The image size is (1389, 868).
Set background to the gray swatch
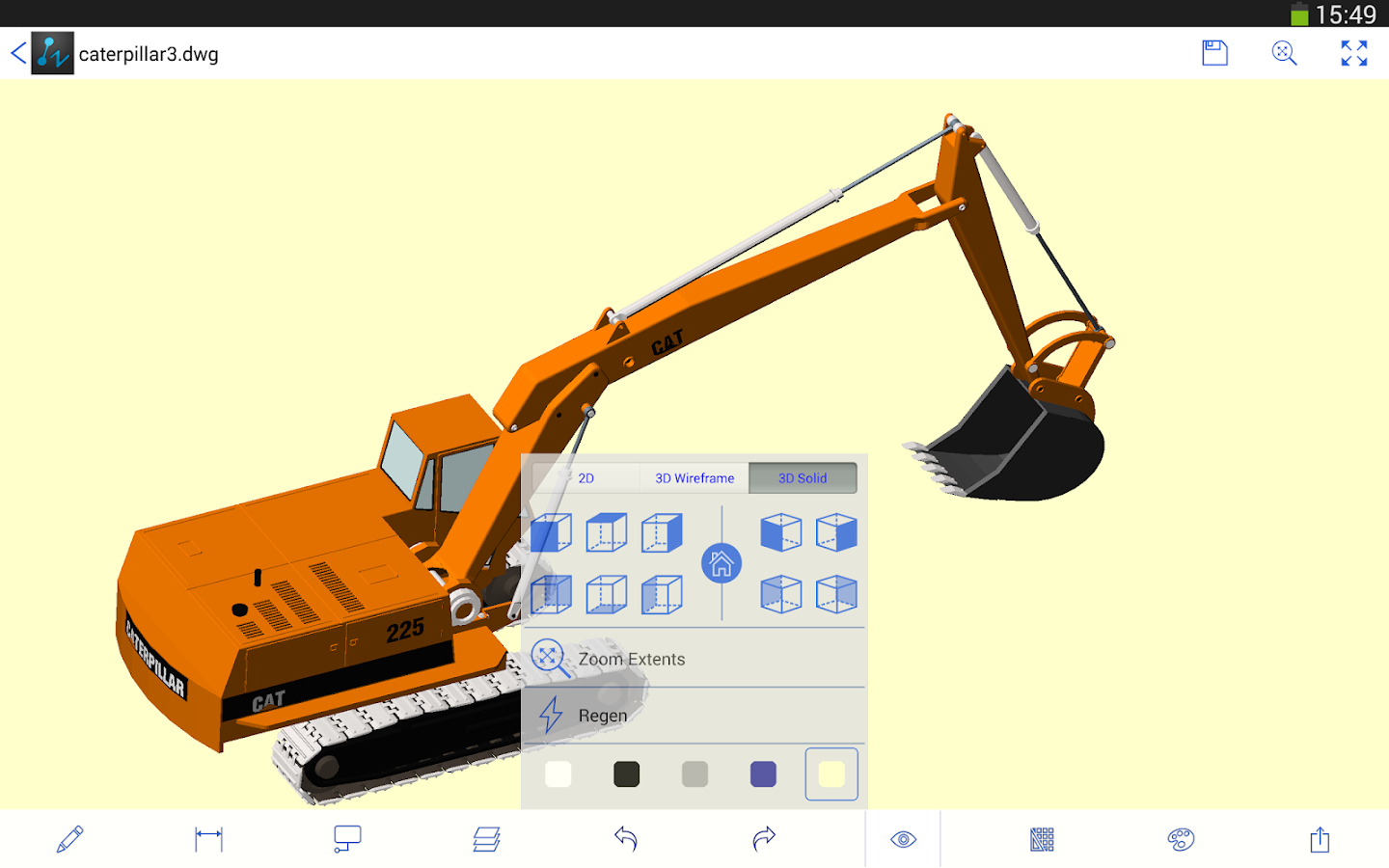coord(695,774)
